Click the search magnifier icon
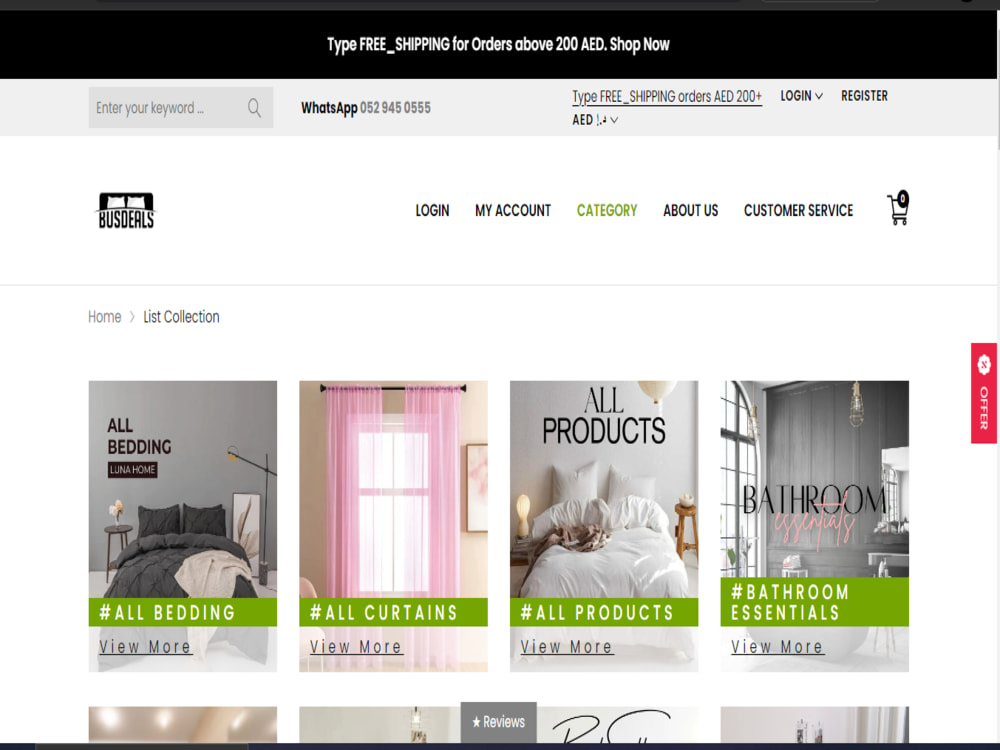 pyautogui.click(x=254, y=108)
